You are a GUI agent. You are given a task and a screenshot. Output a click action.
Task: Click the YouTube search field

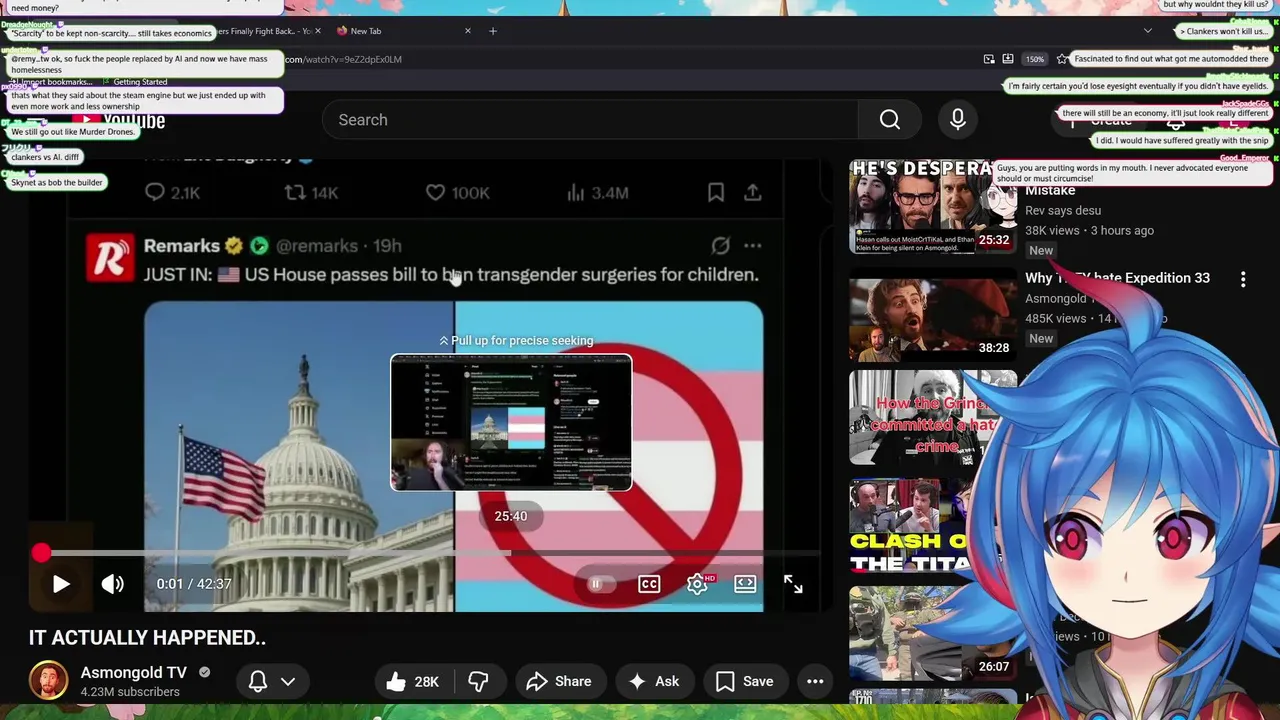point(590,120)
